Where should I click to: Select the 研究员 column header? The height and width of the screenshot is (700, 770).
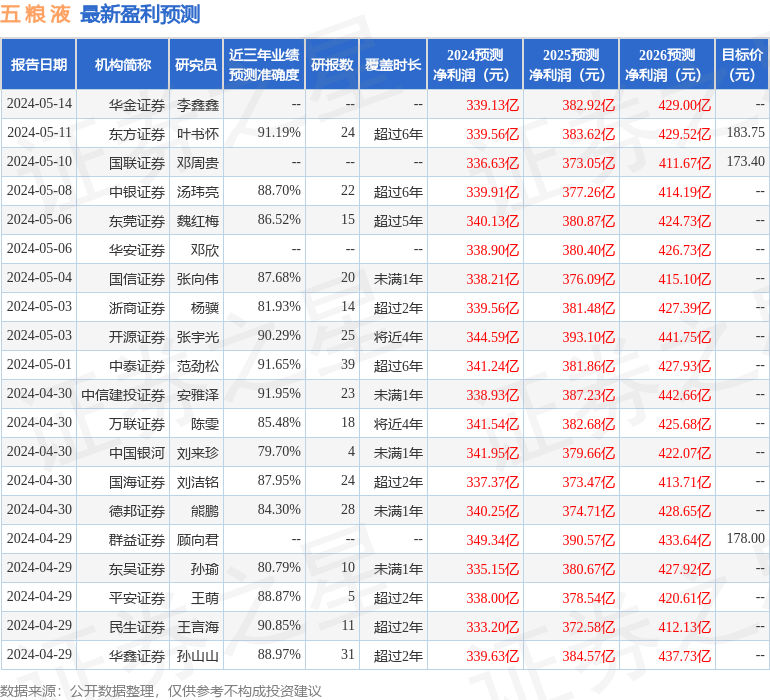click(196, 65)
